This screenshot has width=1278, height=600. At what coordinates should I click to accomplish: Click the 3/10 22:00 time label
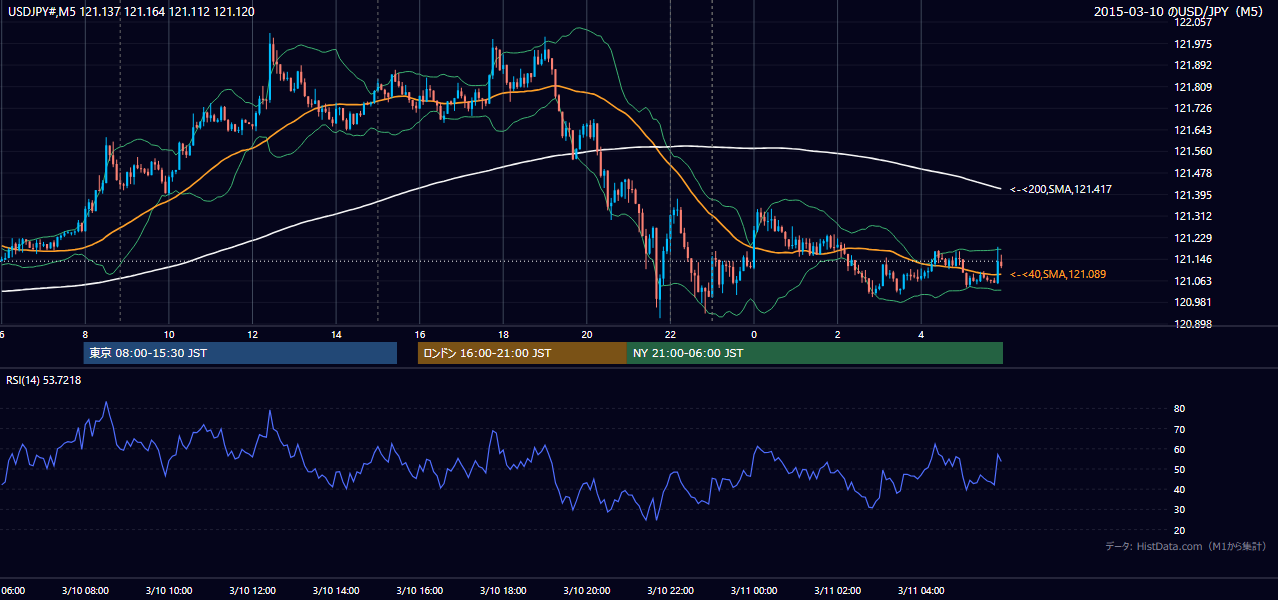(x=670, y=591)
